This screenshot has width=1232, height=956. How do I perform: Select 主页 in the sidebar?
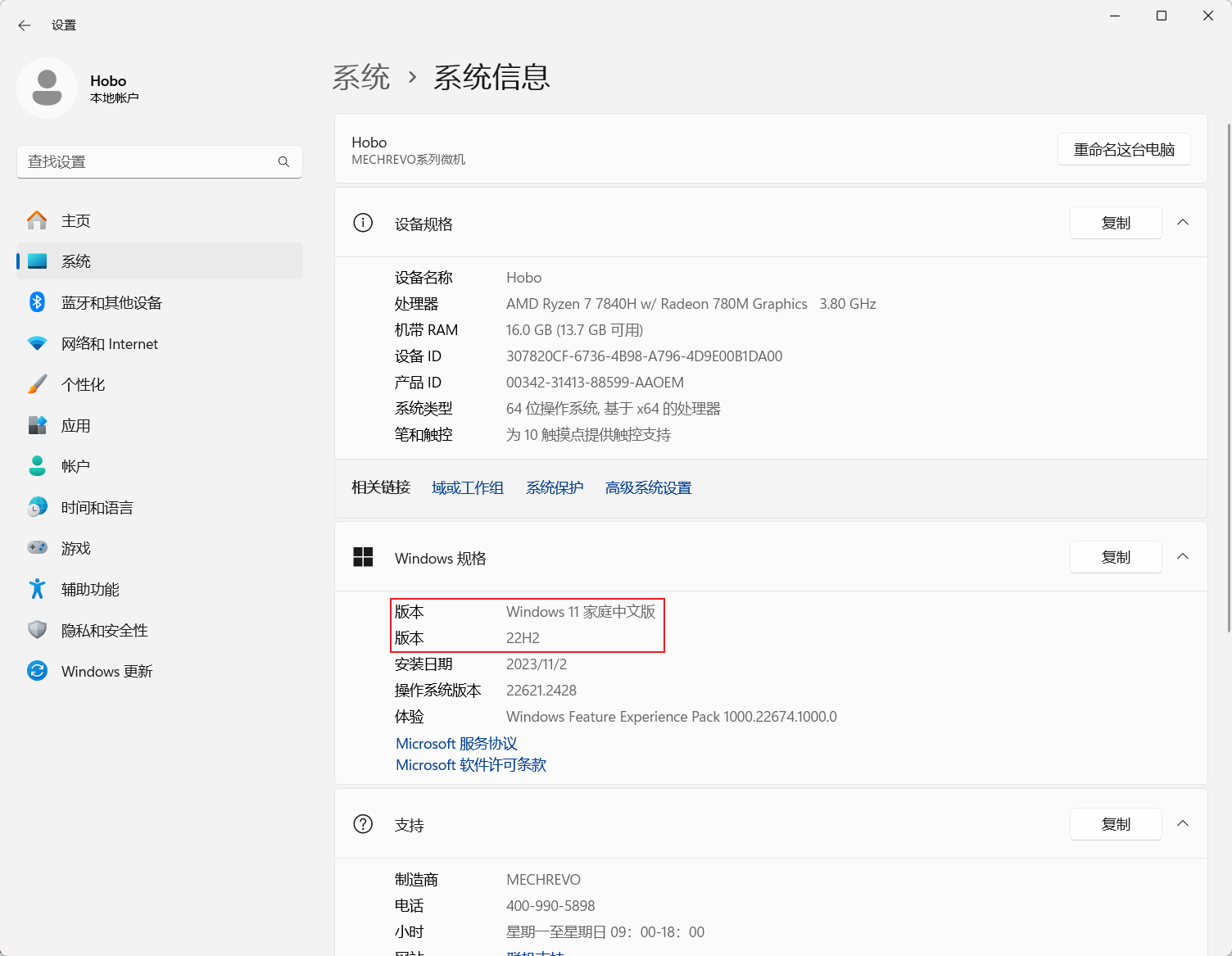pyautogui.click(x=77, y=220)
